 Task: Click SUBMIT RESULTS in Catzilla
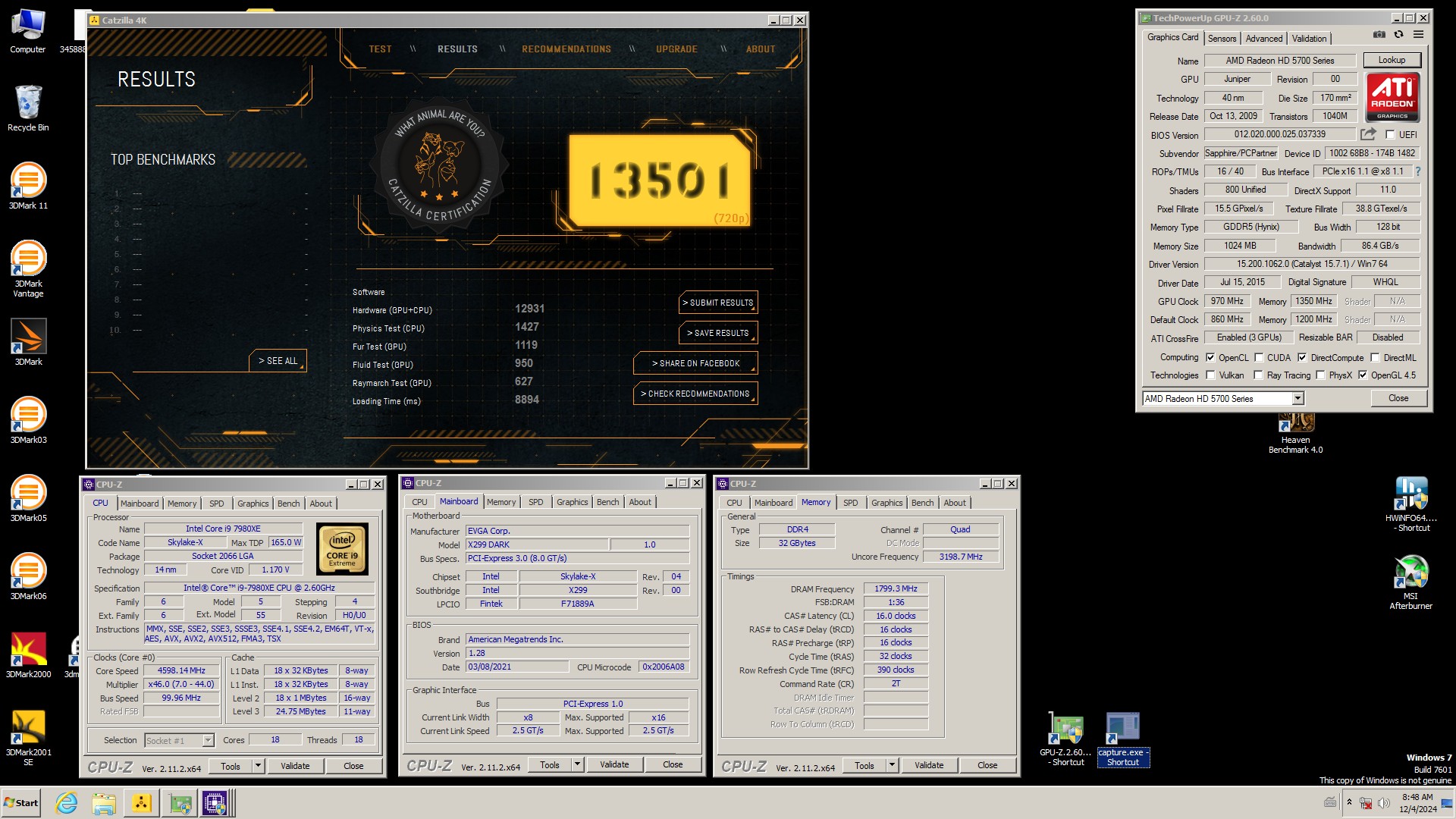[717, 303]
